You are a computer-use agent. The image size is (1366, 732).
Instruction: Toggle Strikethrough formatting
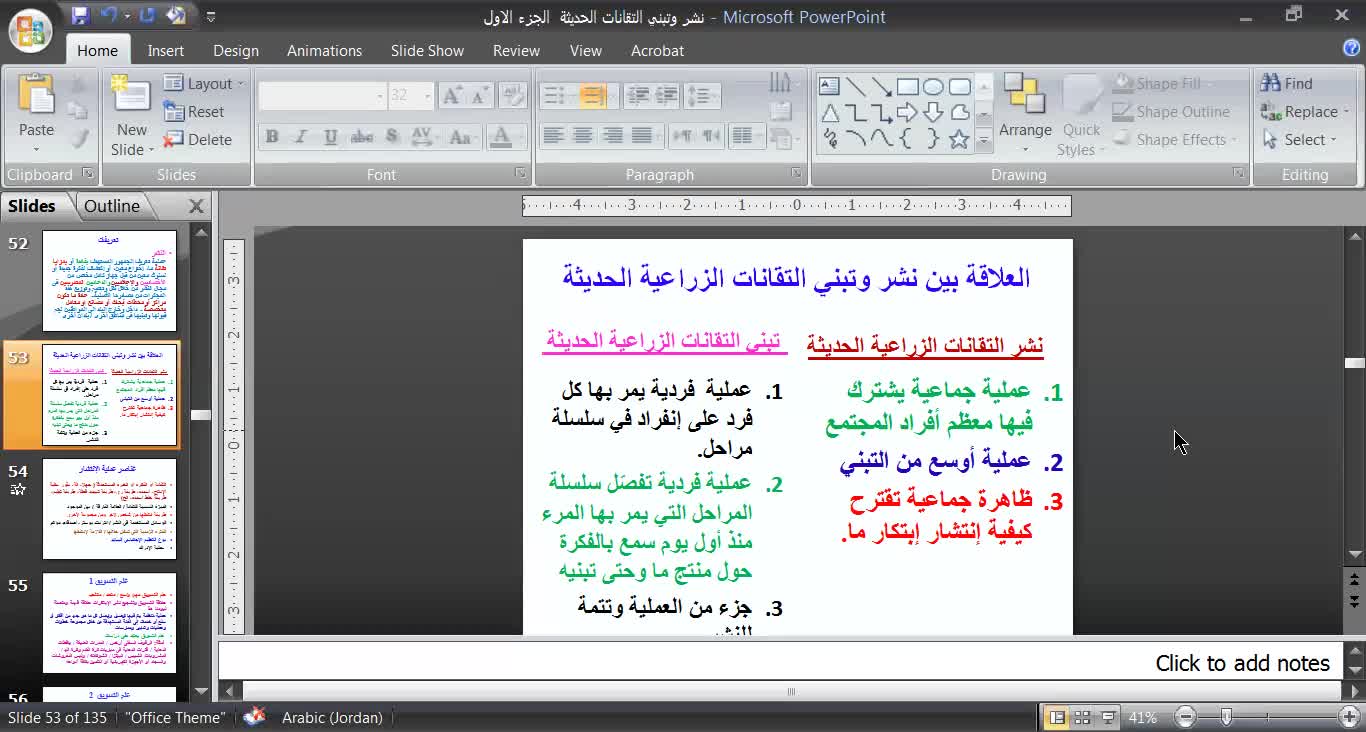click(x=361, y=137)
